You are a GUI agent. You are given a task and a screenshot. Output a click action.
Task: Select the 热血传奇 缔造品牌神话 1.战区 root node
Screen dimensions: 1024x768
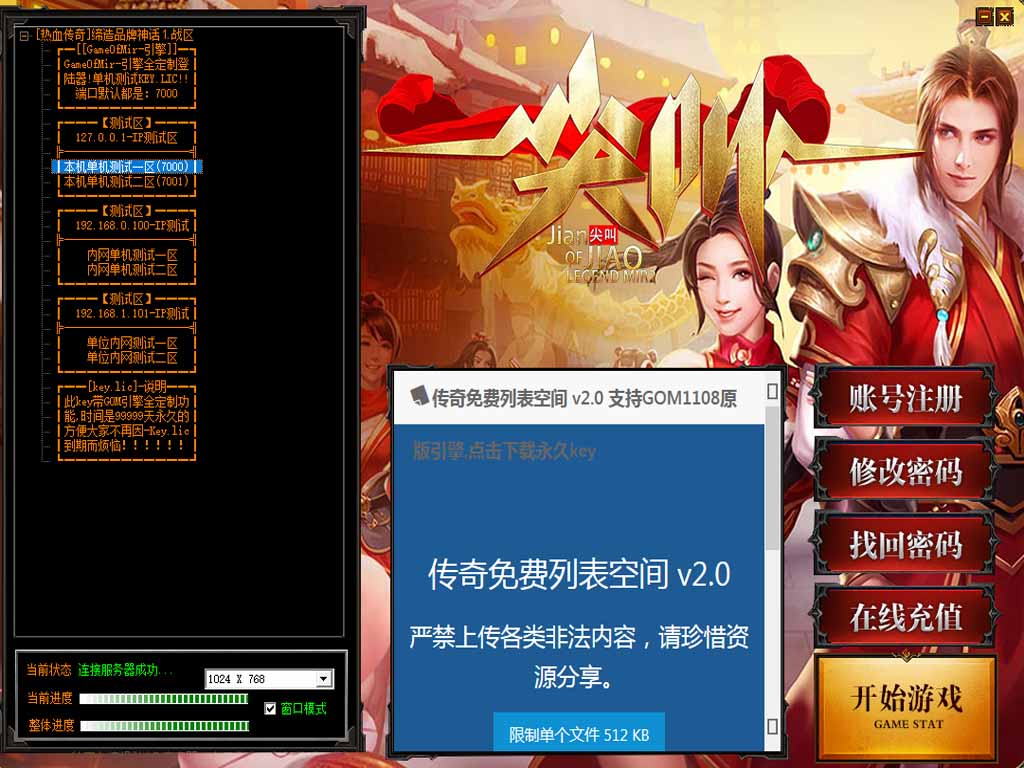(114, 35)
